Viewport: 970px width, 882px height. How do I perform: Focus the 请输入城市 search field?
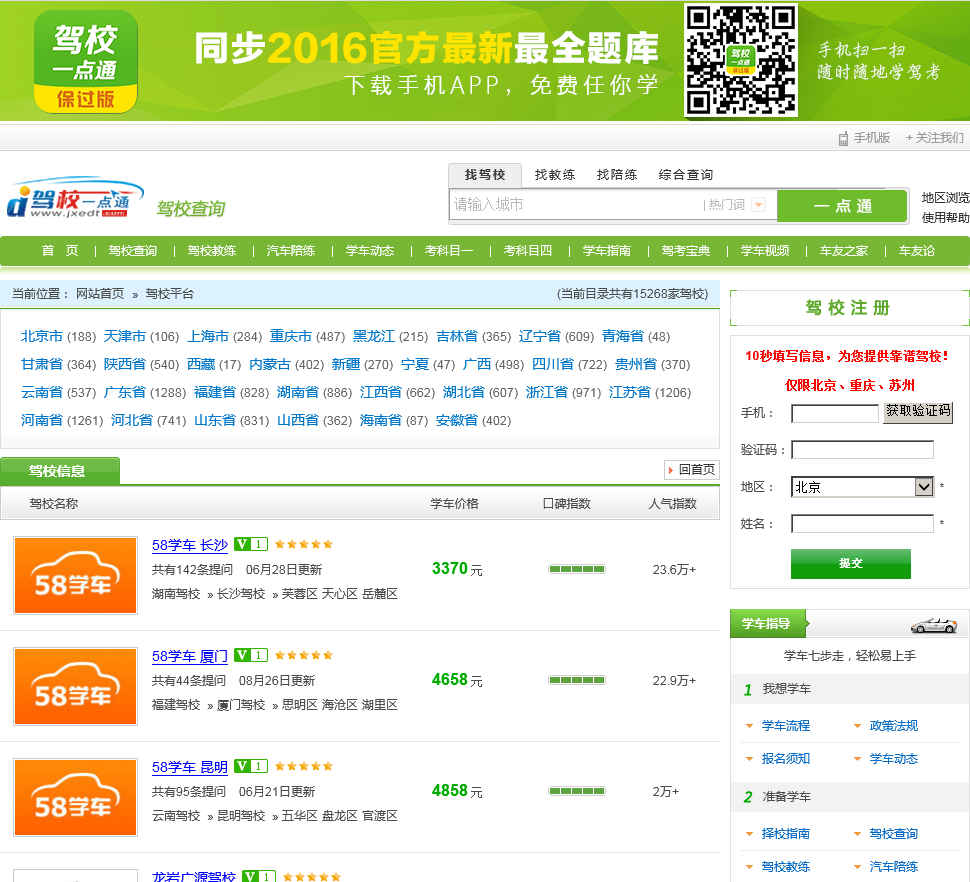point(575,205)
